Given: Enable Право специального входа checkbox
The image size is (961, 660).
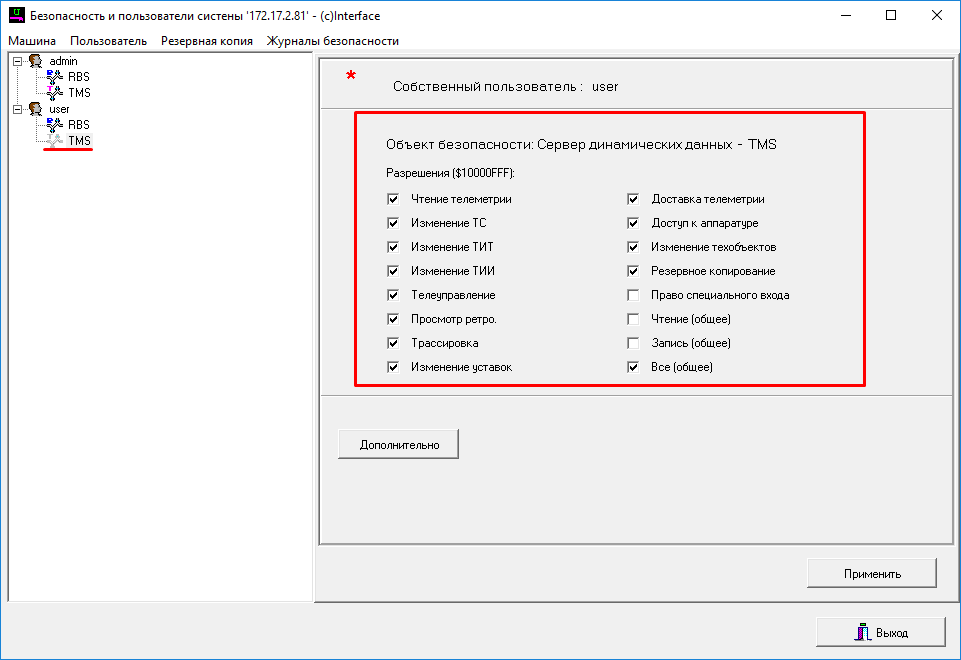Looking at the screenshot, I should pyautogui.click(x=633, y=295).
